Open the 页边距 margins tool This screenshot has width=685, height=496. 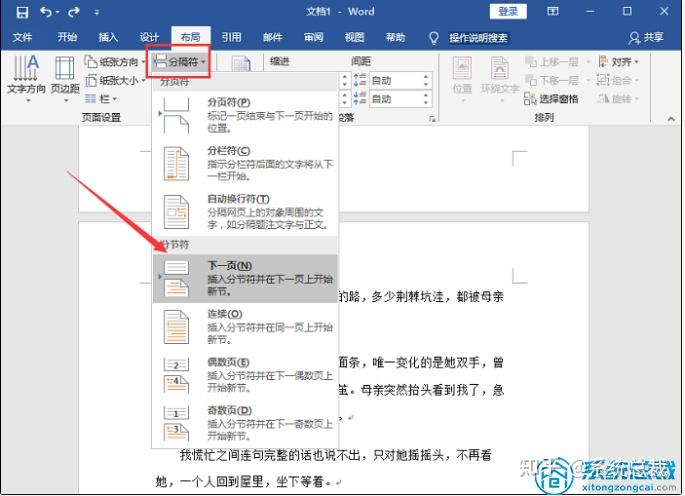[65, 79]
